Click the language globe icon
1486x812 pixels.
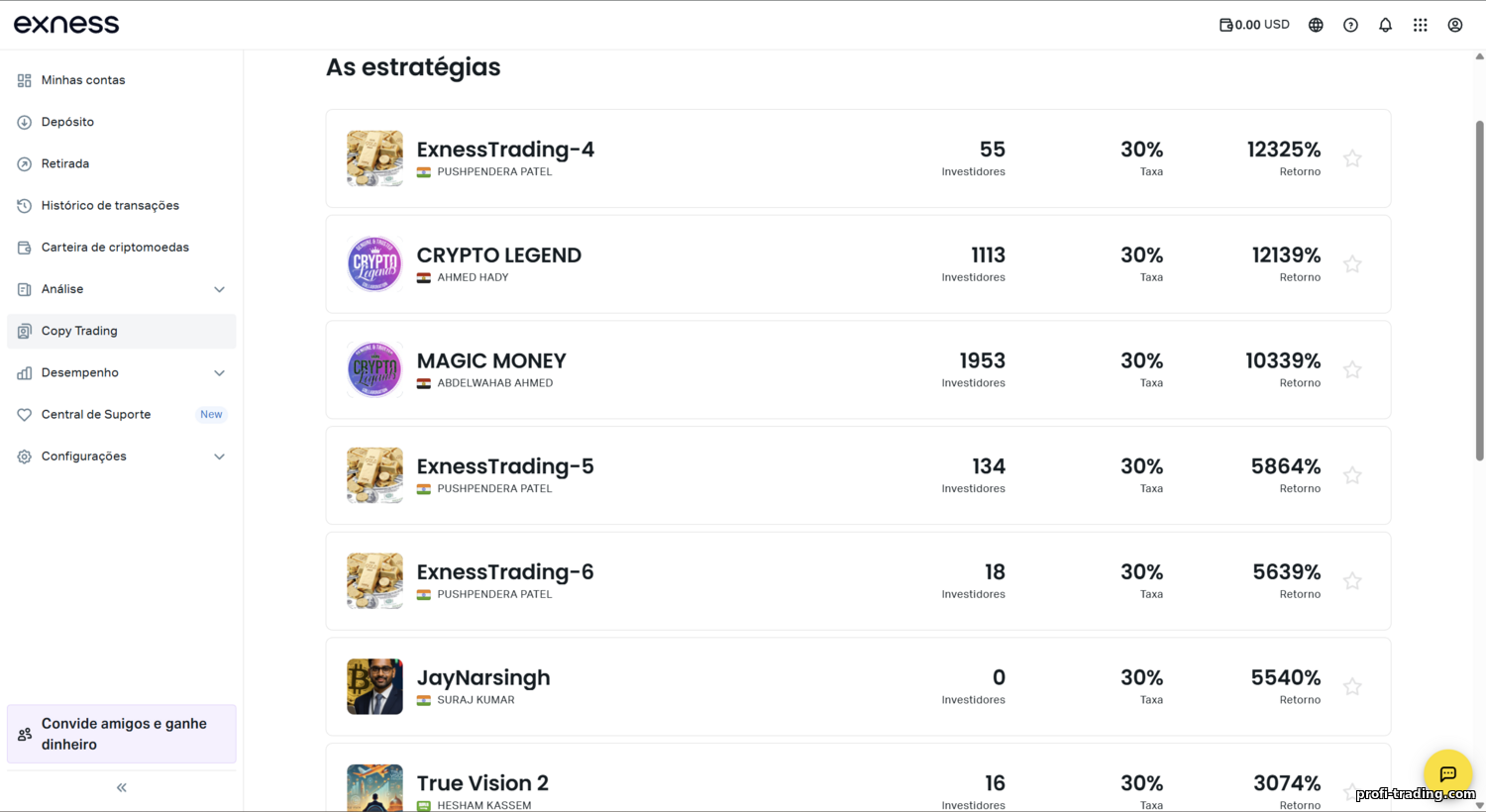pos(1316,25)
